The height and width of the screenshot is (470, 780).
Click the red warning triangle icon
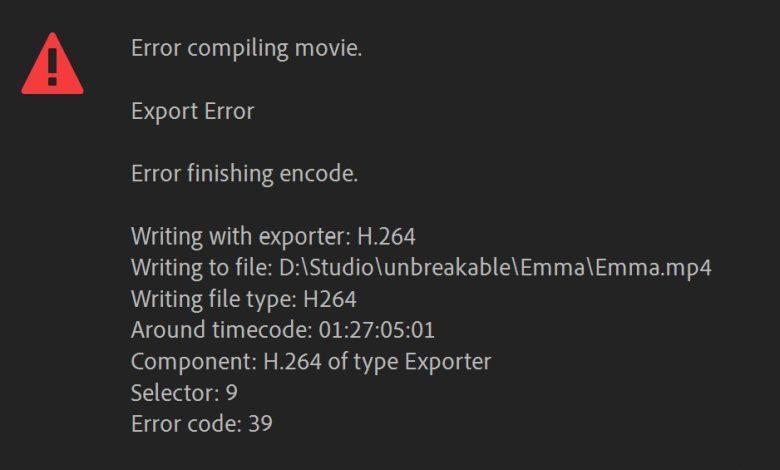(52, 63)
